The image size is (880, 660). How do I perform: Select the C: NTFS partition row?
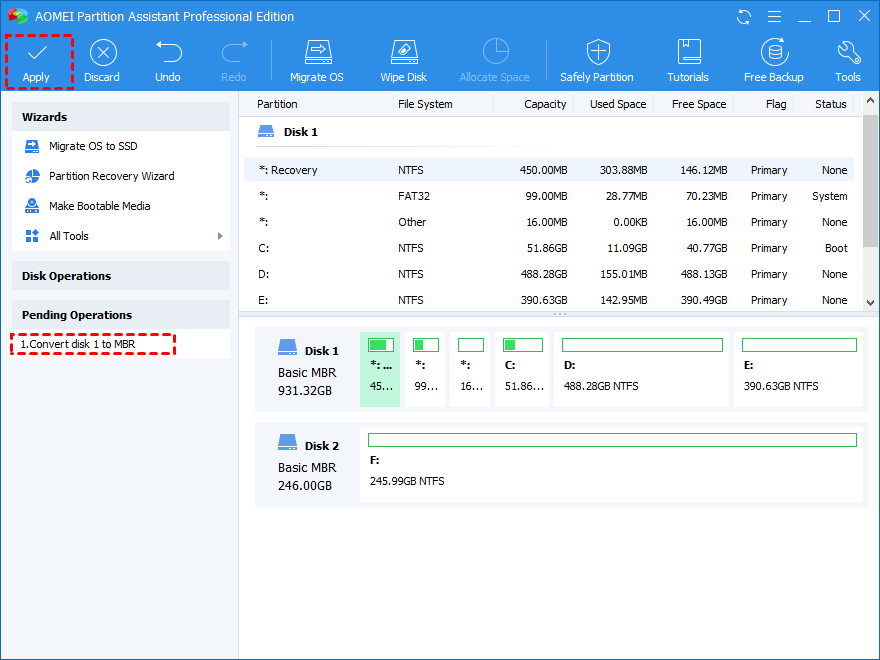pyautogui.click(x=548, y=248)
